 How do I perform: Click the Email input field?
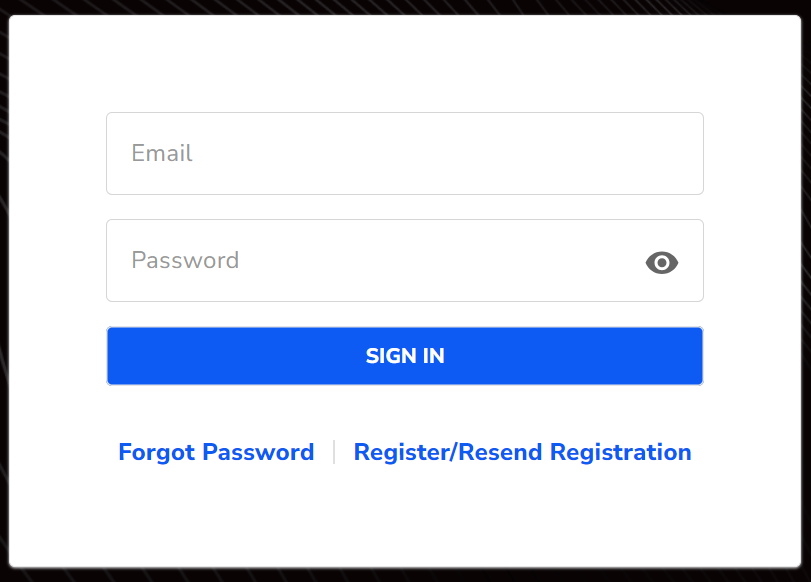coord(404,154)
